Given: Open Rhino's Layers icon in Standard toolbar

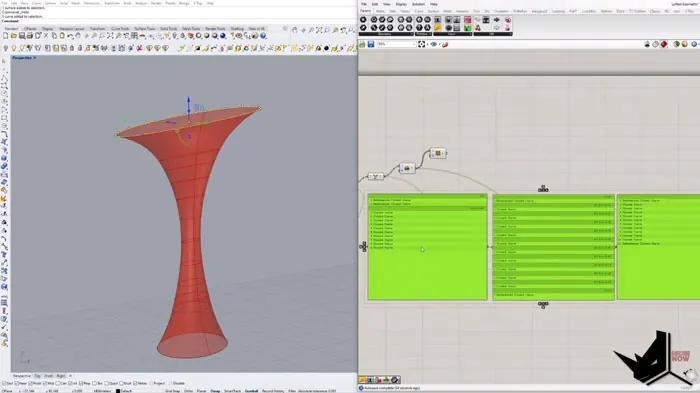Looking at the screenshot, I should click(x=191, y=36).
